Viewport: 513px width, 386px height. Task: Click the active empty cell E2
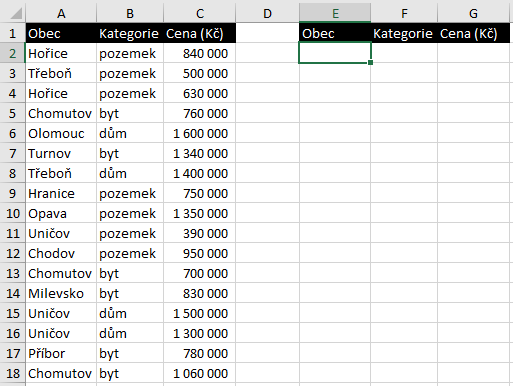[335, 53]
